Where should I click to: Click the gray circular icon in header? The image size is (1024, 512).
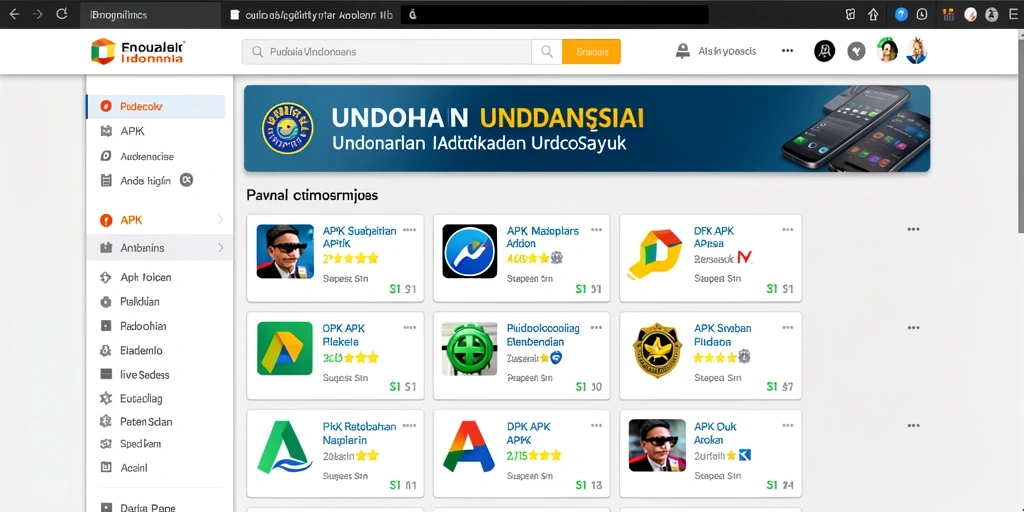point(856,51)
